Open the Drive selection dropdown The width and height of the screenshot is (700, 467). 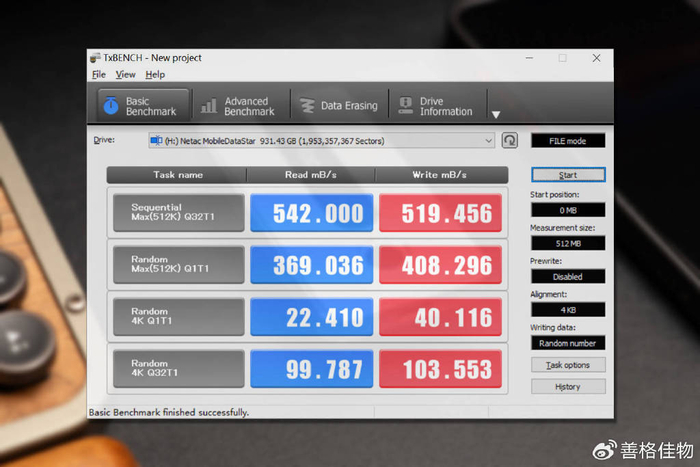(321, 141)
